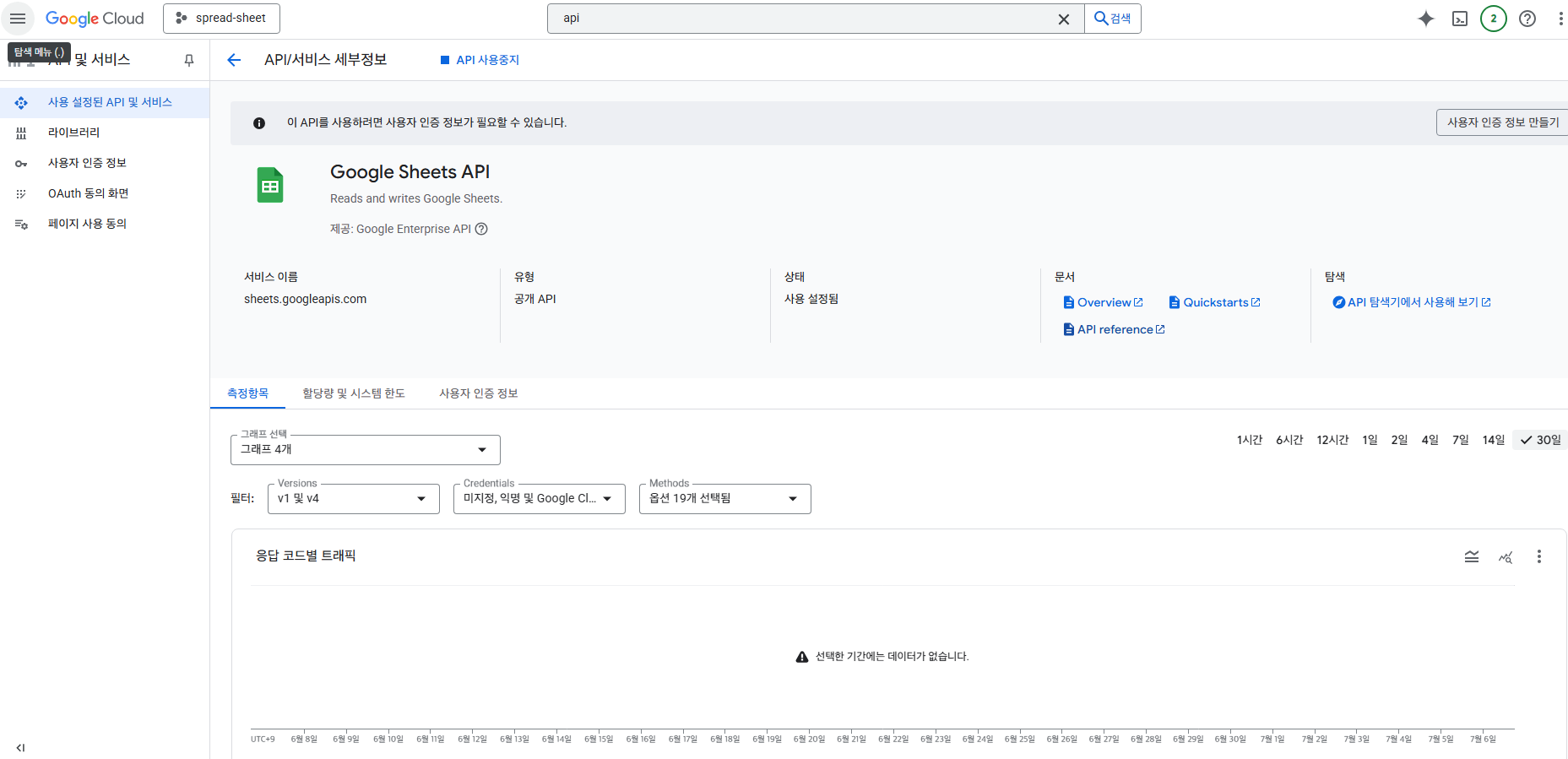Select the 4일 time range

coord(1430,440)
